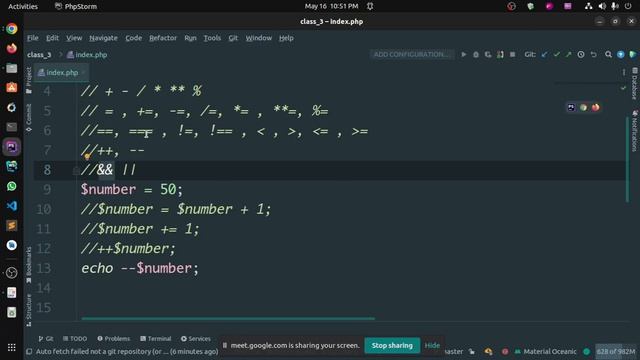Open the Services tool window tab
The width and height of the screenshot is (640, 360).
[196, 339]
